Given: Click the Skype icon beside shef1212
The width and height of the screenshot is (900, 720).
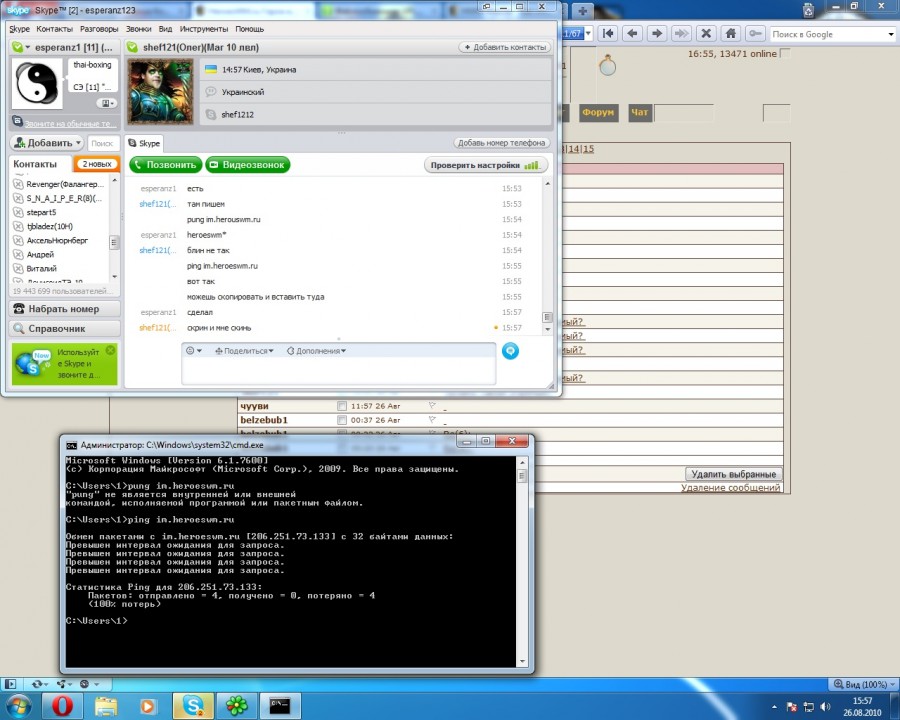Looking at the screenshot, I should point(211,114).
